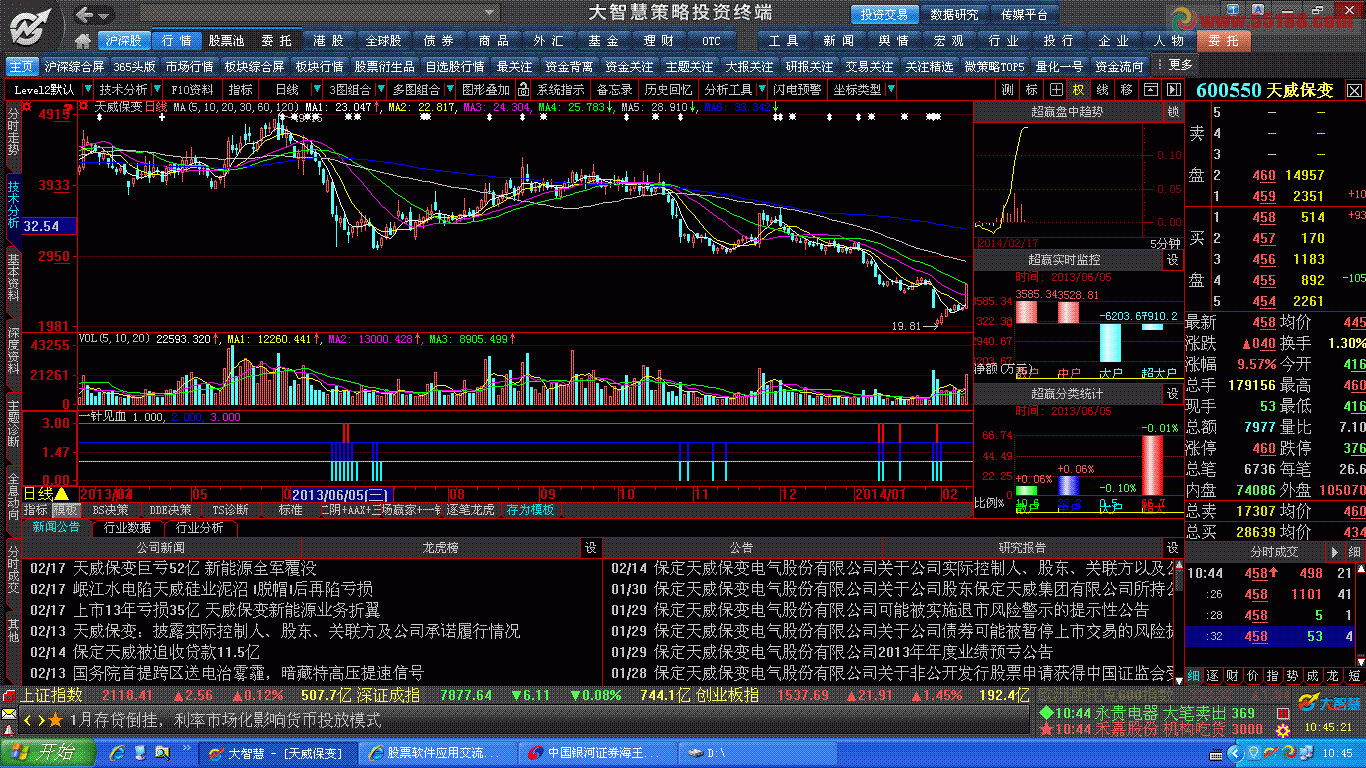
Task: Switch to 传媒平台 top tab
Action: (1024, 14)
